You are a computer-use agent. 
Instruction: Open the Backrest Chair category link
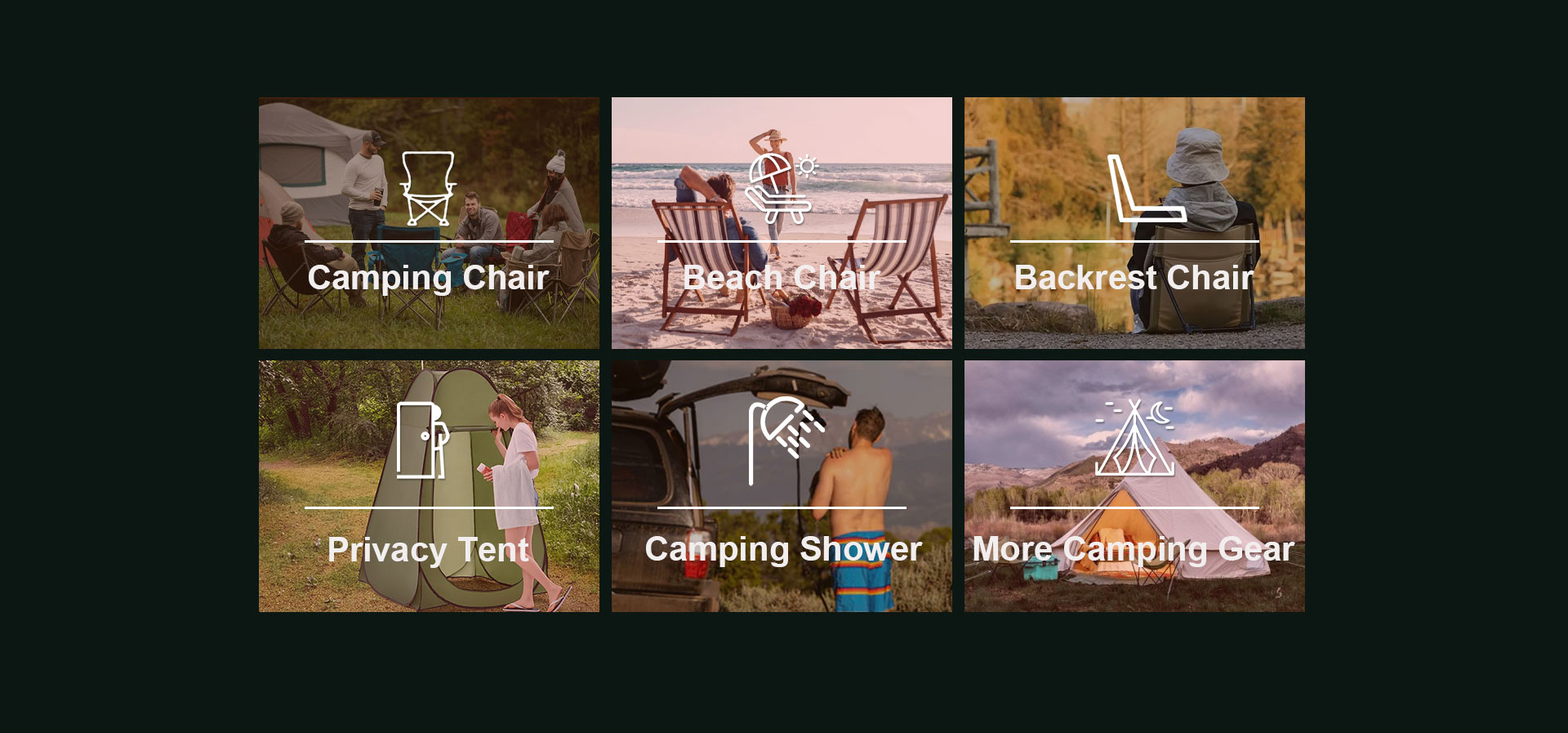tap(1134, 278)
